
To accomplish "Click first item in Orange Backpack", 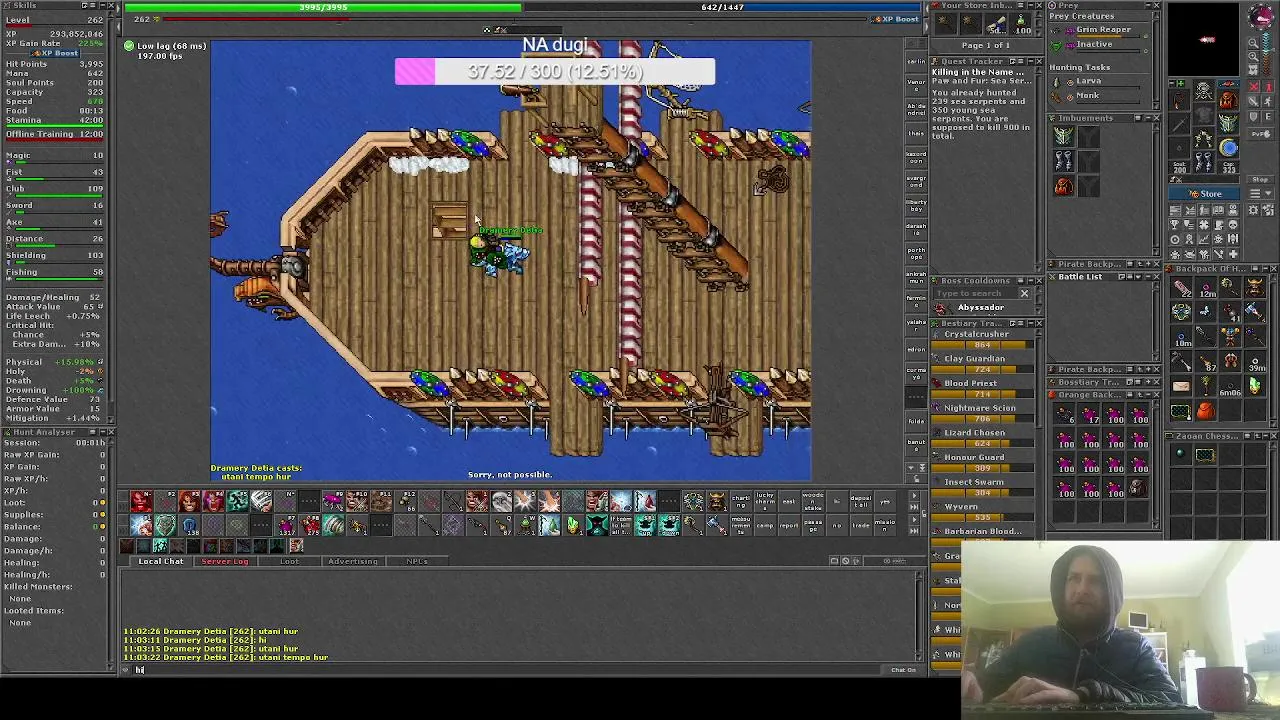I will tap(1064, 413).
